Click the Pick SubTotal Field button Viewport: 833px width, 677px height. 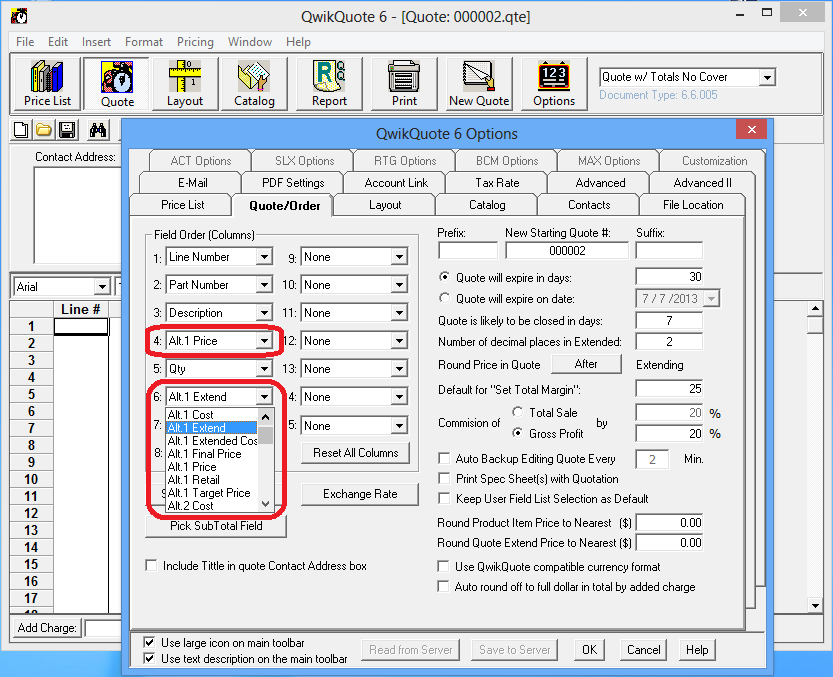(x=216, y=526)
